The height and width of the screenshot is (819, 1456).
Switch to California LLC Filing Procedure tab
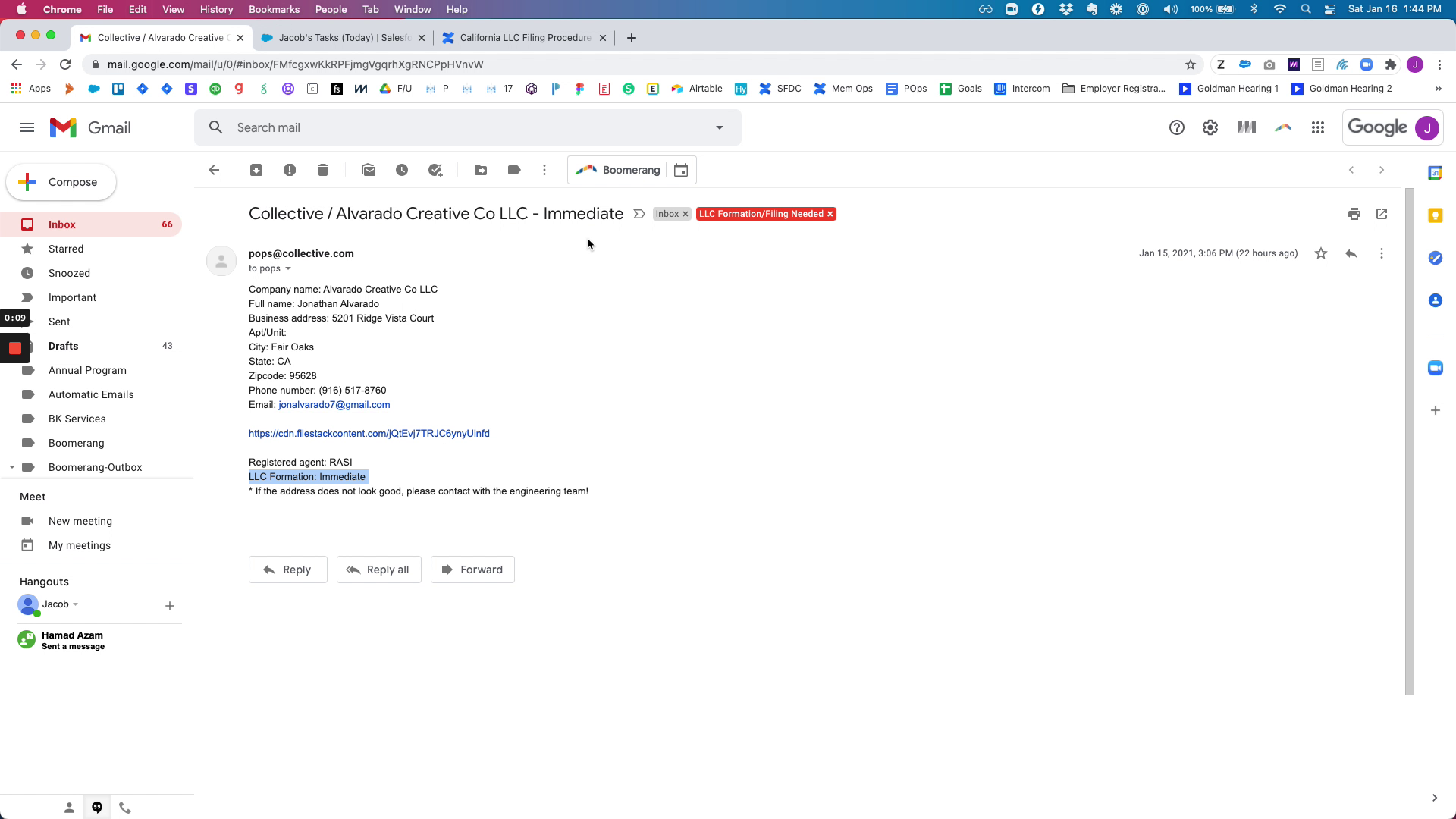click(525, 37)
